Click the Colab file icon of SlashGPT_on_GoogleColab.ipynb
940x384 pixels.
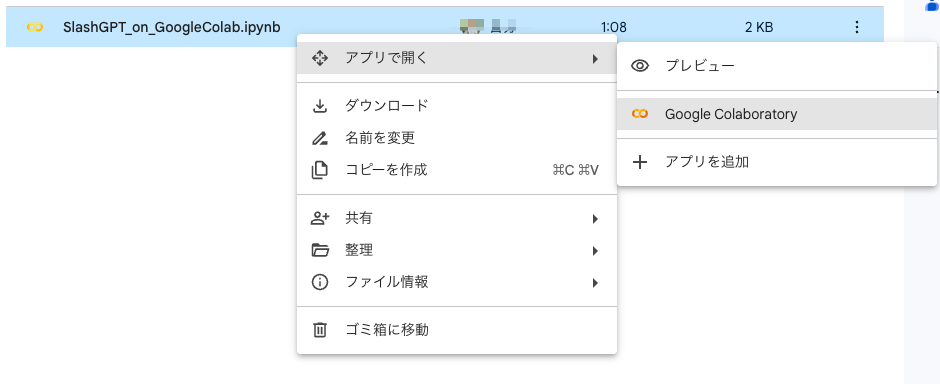pyautogui.click(x=35, y=27)
